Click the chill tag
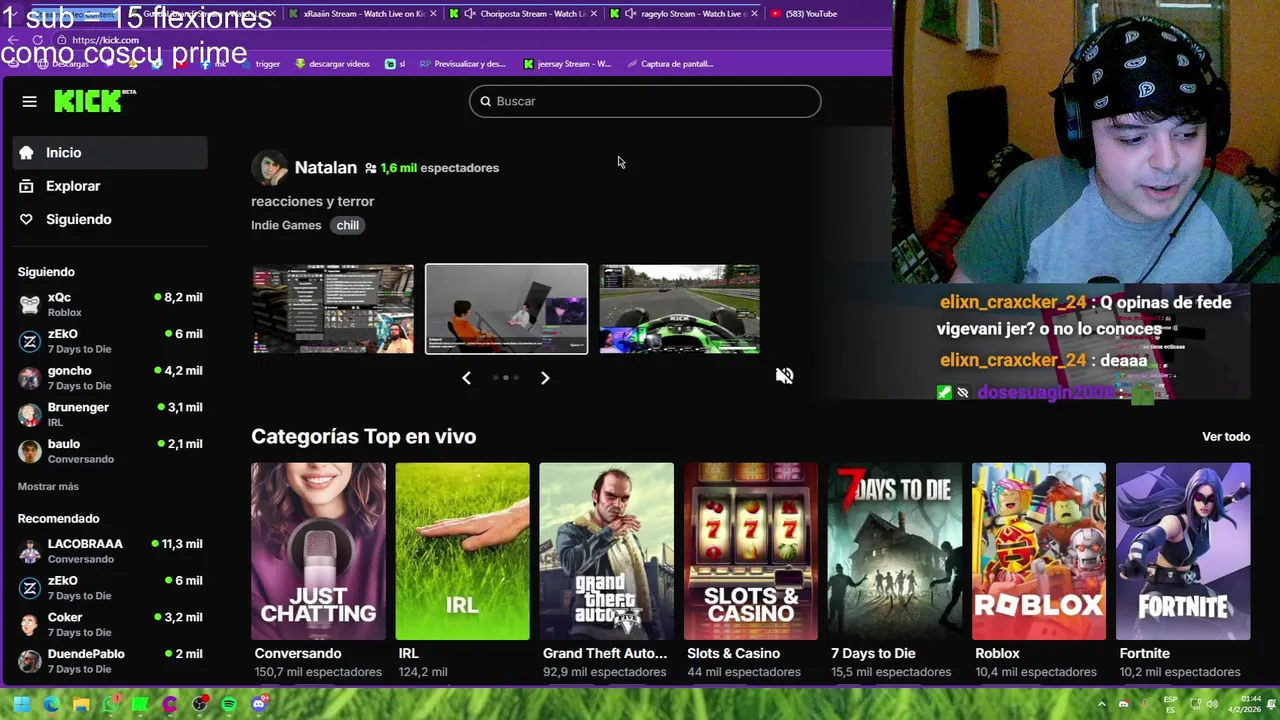The height and width of the screenshot is (720, 1280). pyautogui.click(x=347, y=225)
